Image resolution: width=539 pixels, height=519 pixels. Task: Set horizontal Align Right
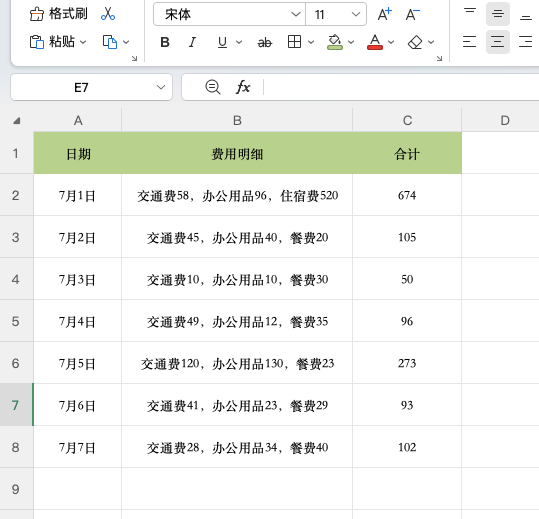tap(526, 42)
